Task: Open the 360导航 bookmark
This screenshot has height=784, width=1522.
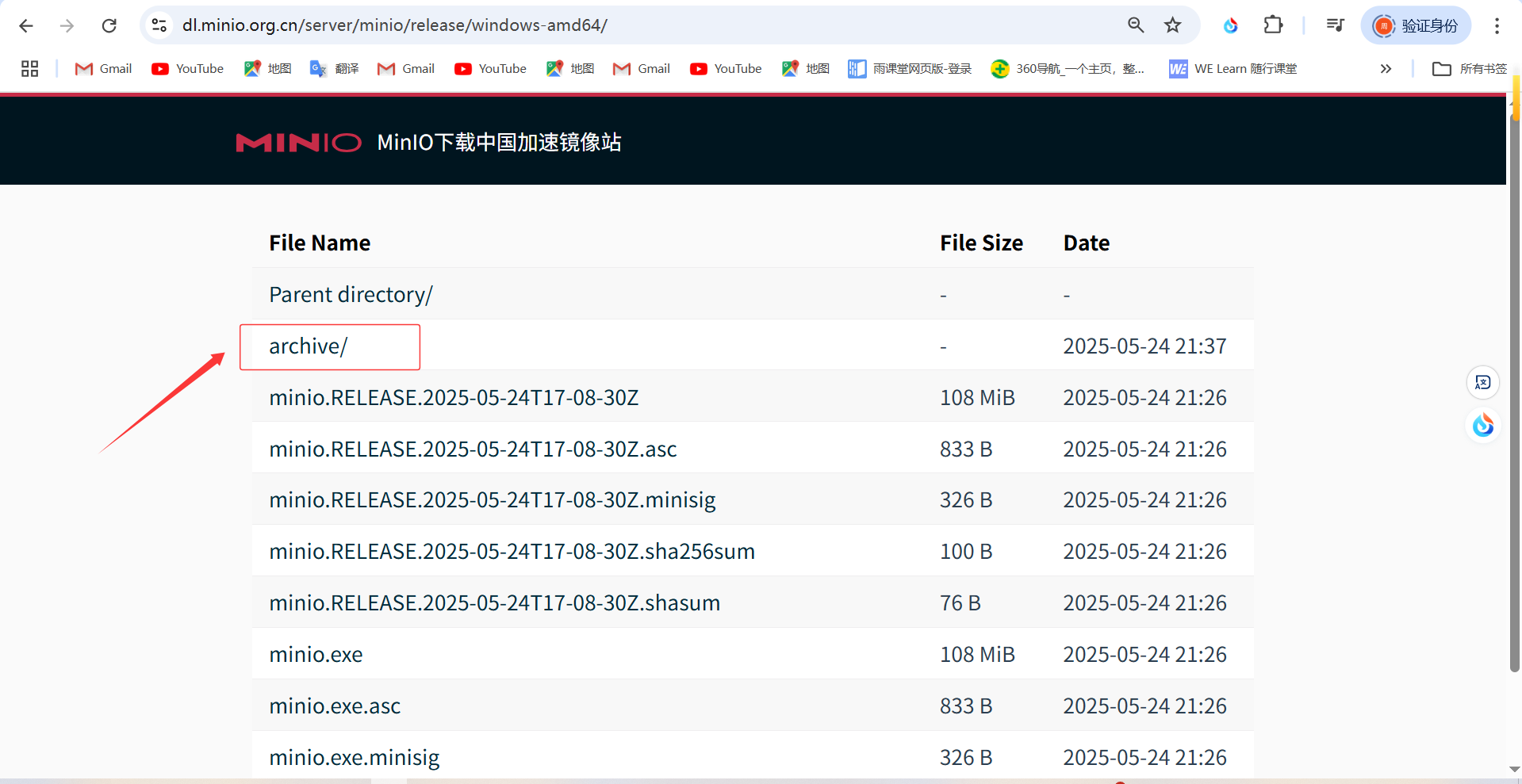Action: click(x=1068, y=69)
